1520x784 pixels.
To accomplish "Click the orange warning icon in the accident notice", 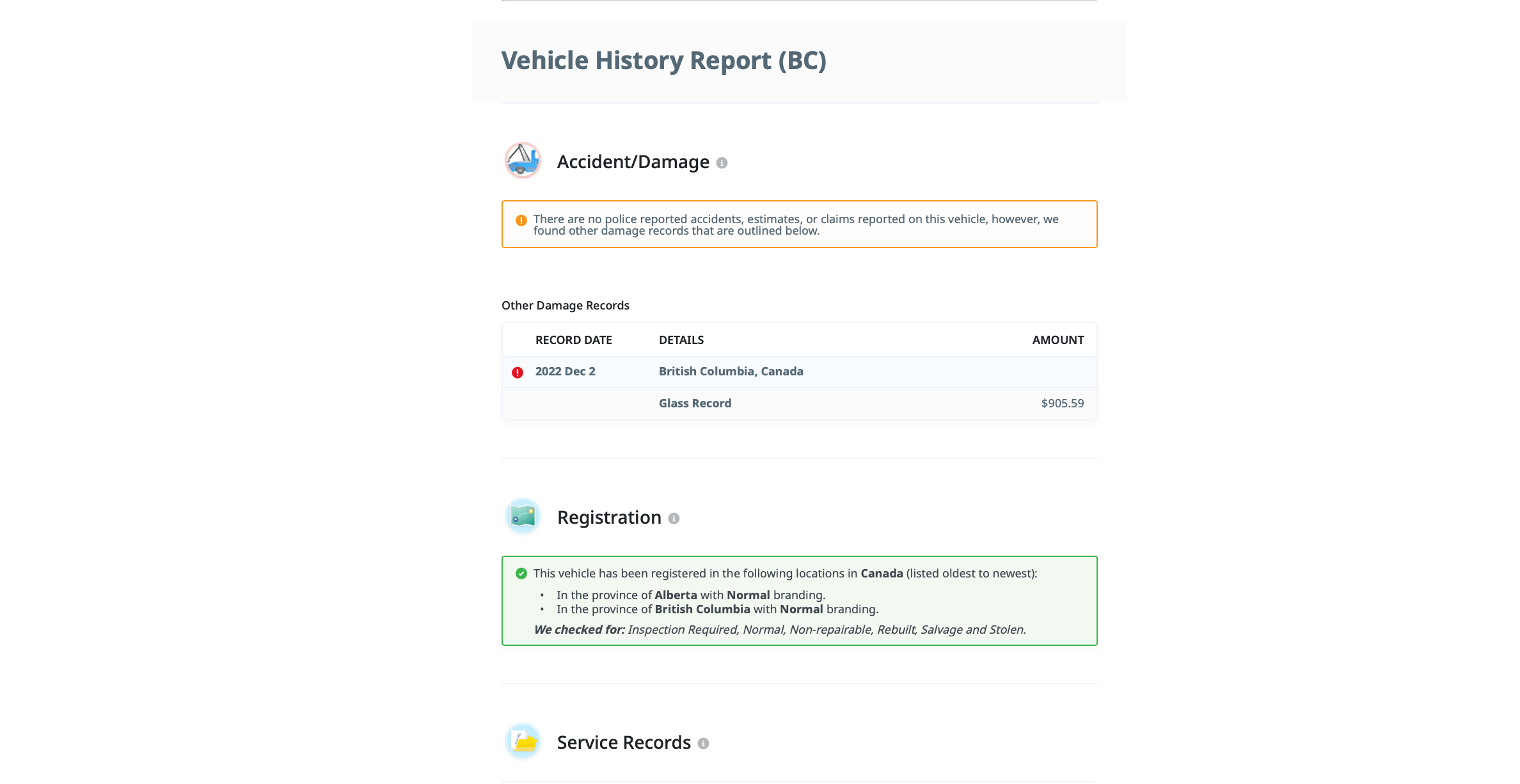I will pyautogui.click(x=521, y=220).
